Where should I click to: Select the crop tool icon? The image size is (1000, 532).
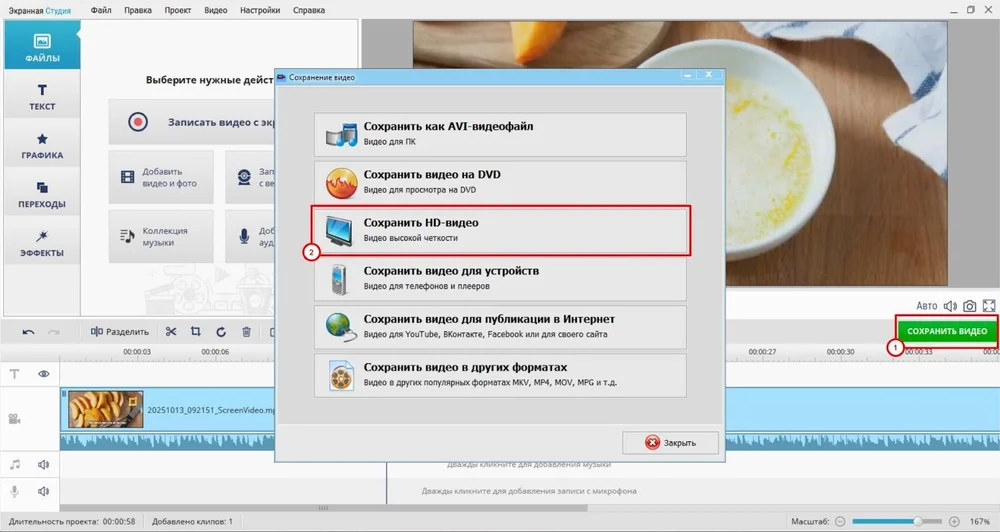click(x=196, y=332)
